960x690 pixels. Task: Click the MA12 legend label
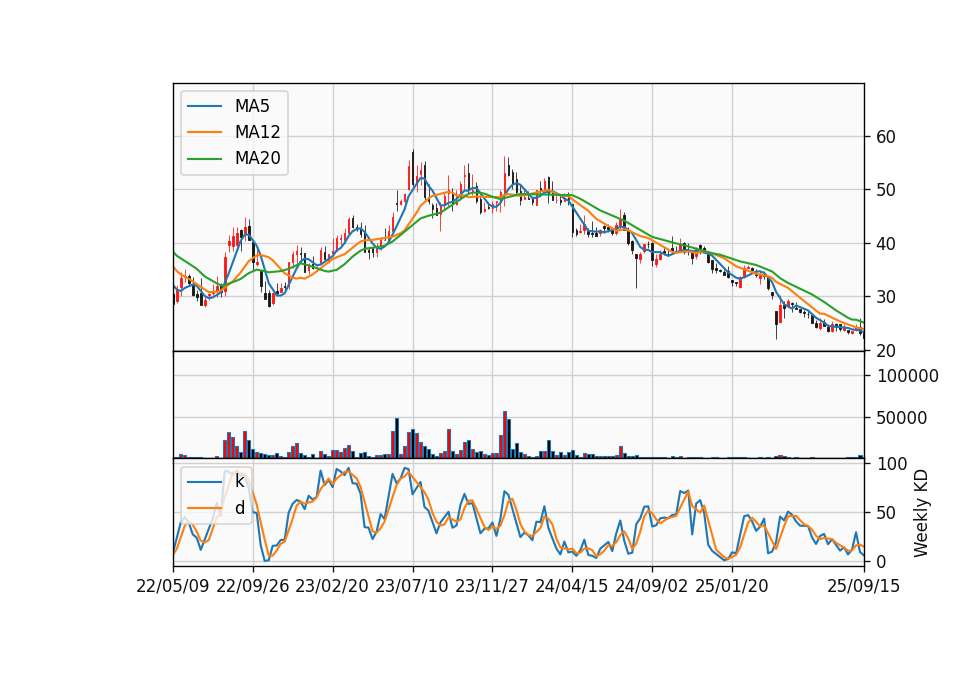[257, 132]
